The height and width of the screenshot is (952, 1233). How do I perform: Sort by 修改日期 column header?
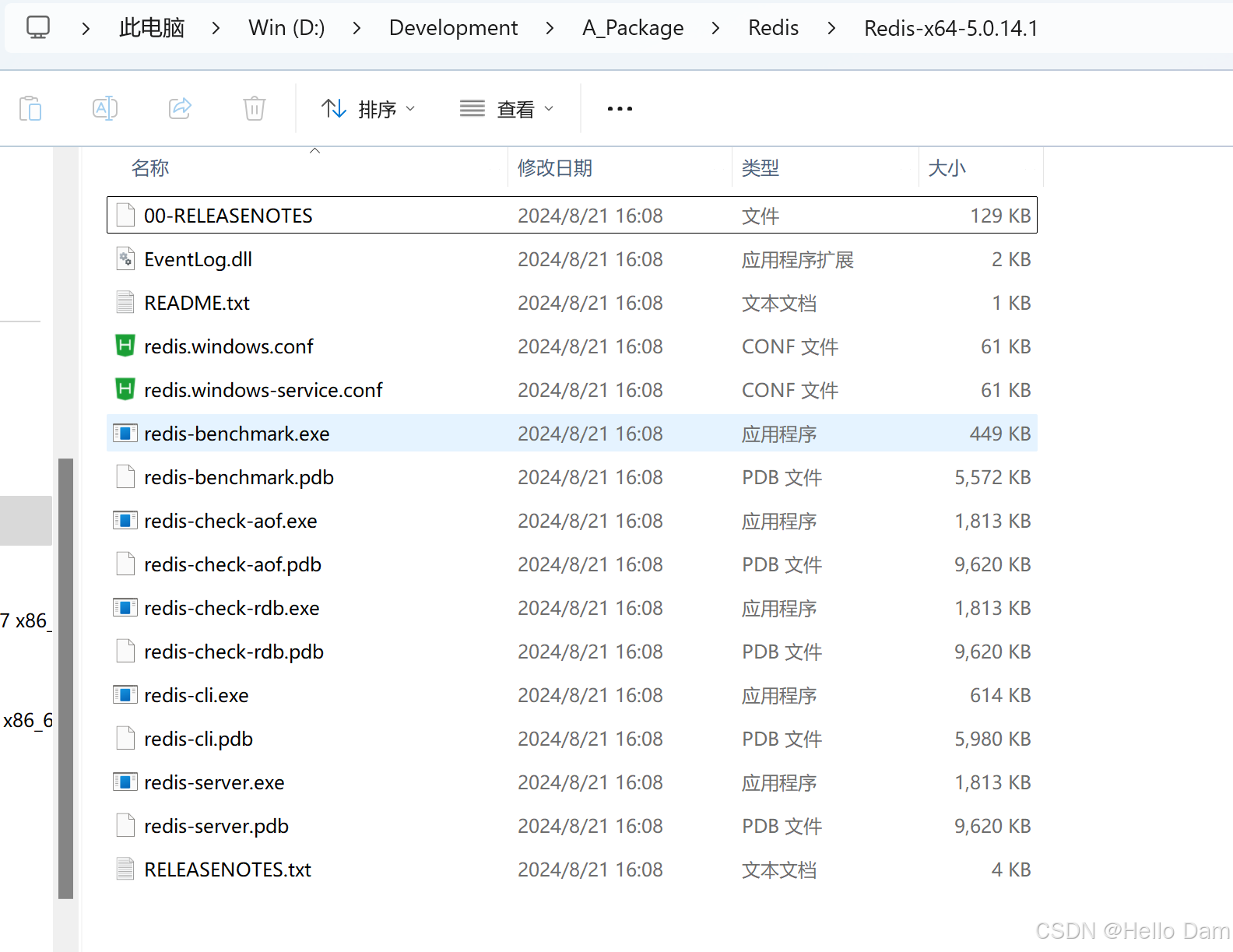click(x=555, y=168)
